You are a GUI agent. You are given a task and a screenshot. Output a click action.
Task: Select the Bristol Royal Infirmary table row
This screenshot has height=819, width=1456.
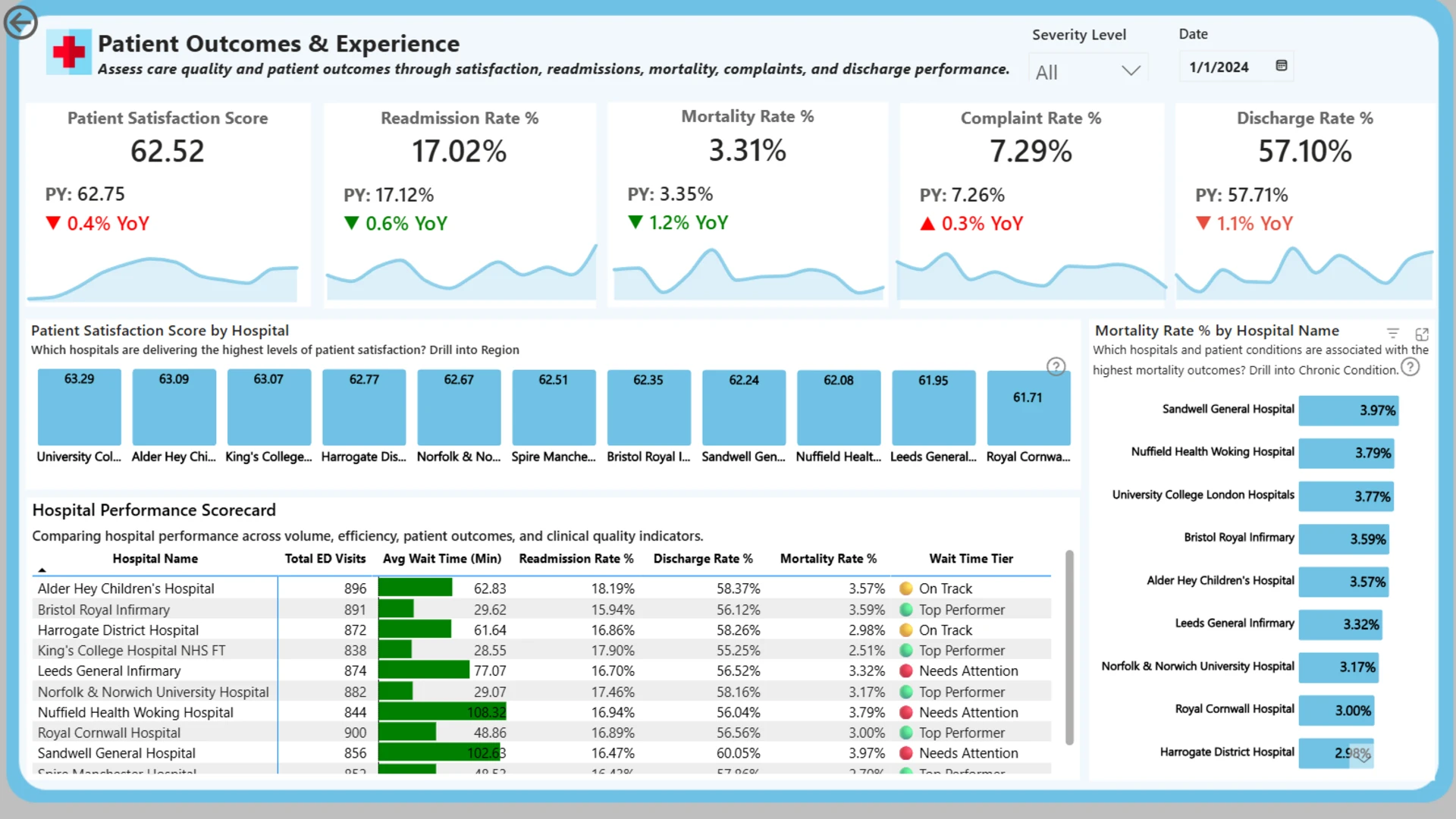point(541,610)
